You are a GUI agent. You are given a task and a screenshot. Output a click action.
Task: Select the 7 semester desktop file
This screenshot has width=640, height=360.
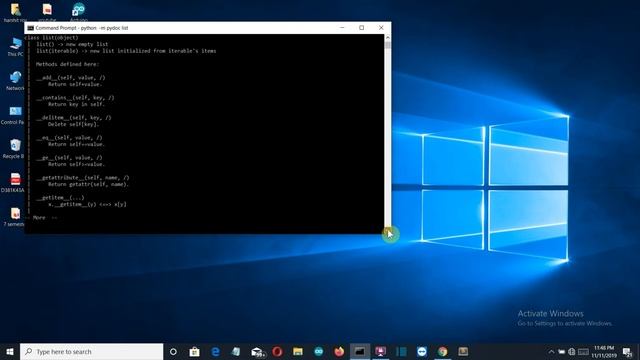pyautogui.click(x=14, y=217)
